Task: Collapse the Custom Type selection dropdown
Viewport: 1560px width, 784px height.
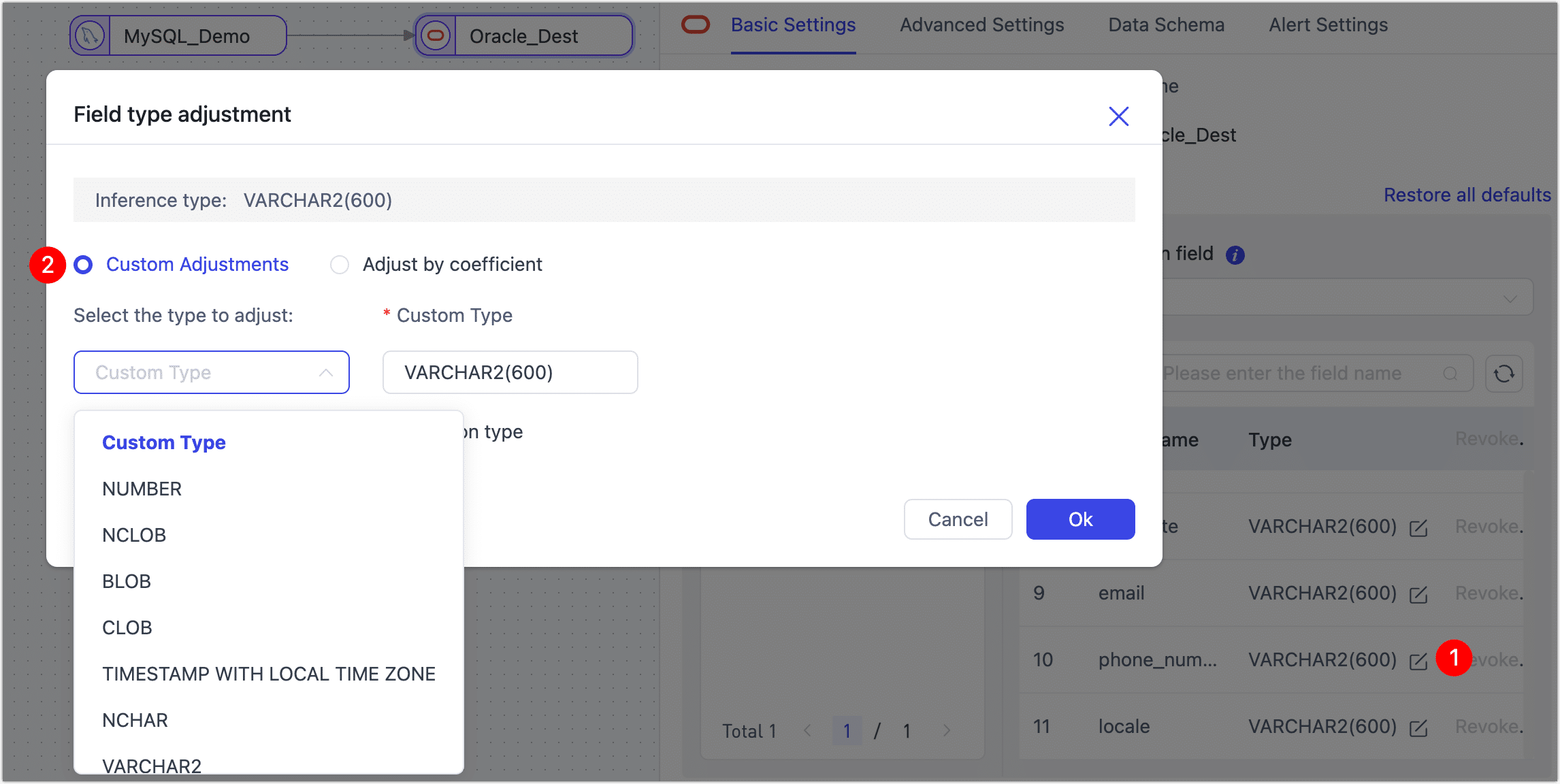Action: coord(326,372)
